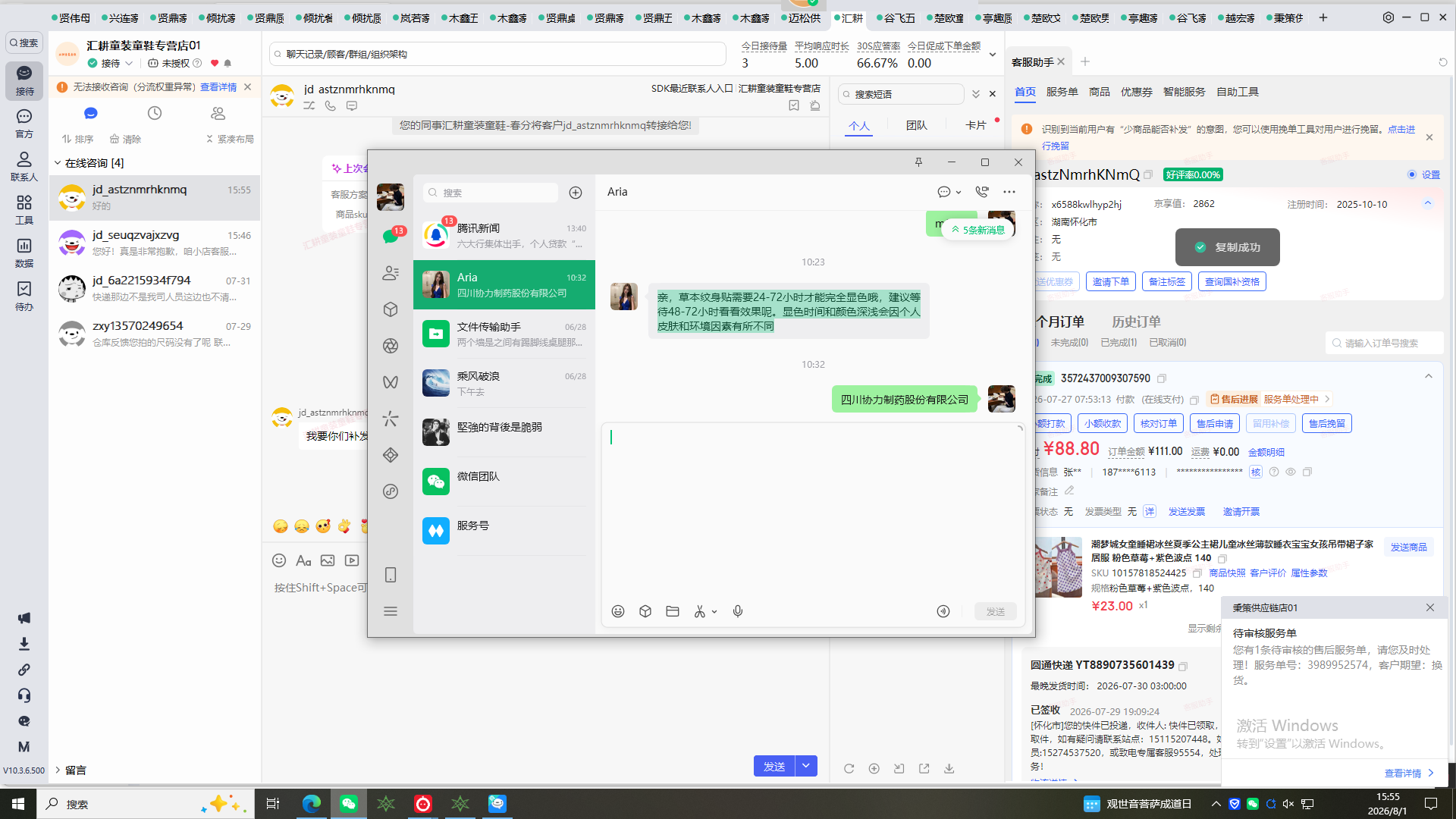
Task: Click the transfer conversation icon under customer name
Action: click(309, 106)
